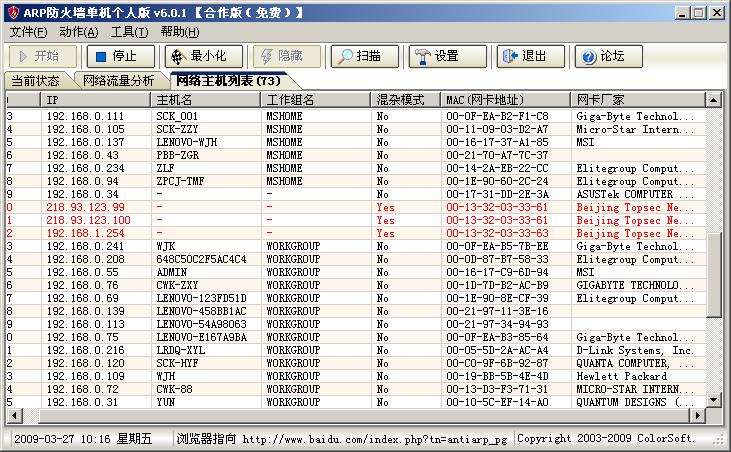
Task: Click the horizontal scrollbar thumb
Action: click(x=365, y=415)
